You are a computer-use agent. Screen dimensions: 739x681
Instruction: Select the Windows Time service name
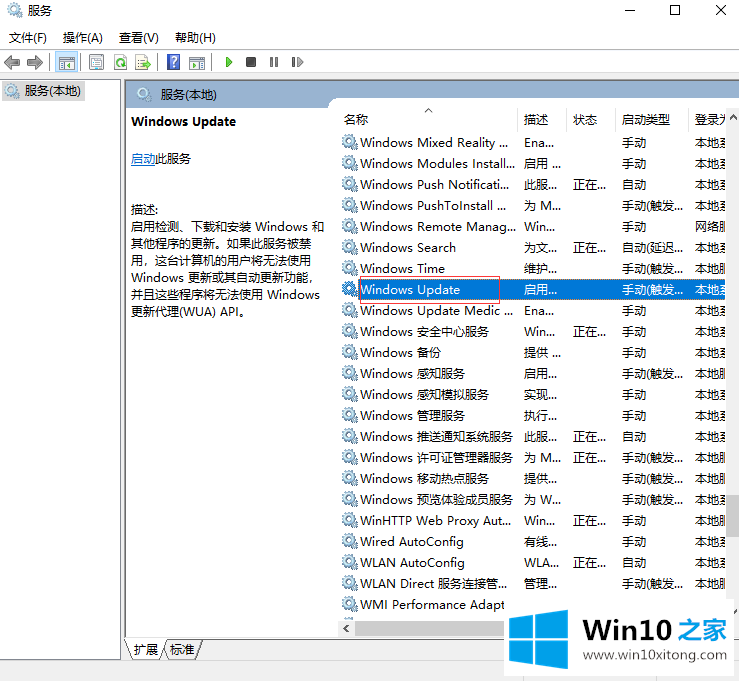click(402, 269)
